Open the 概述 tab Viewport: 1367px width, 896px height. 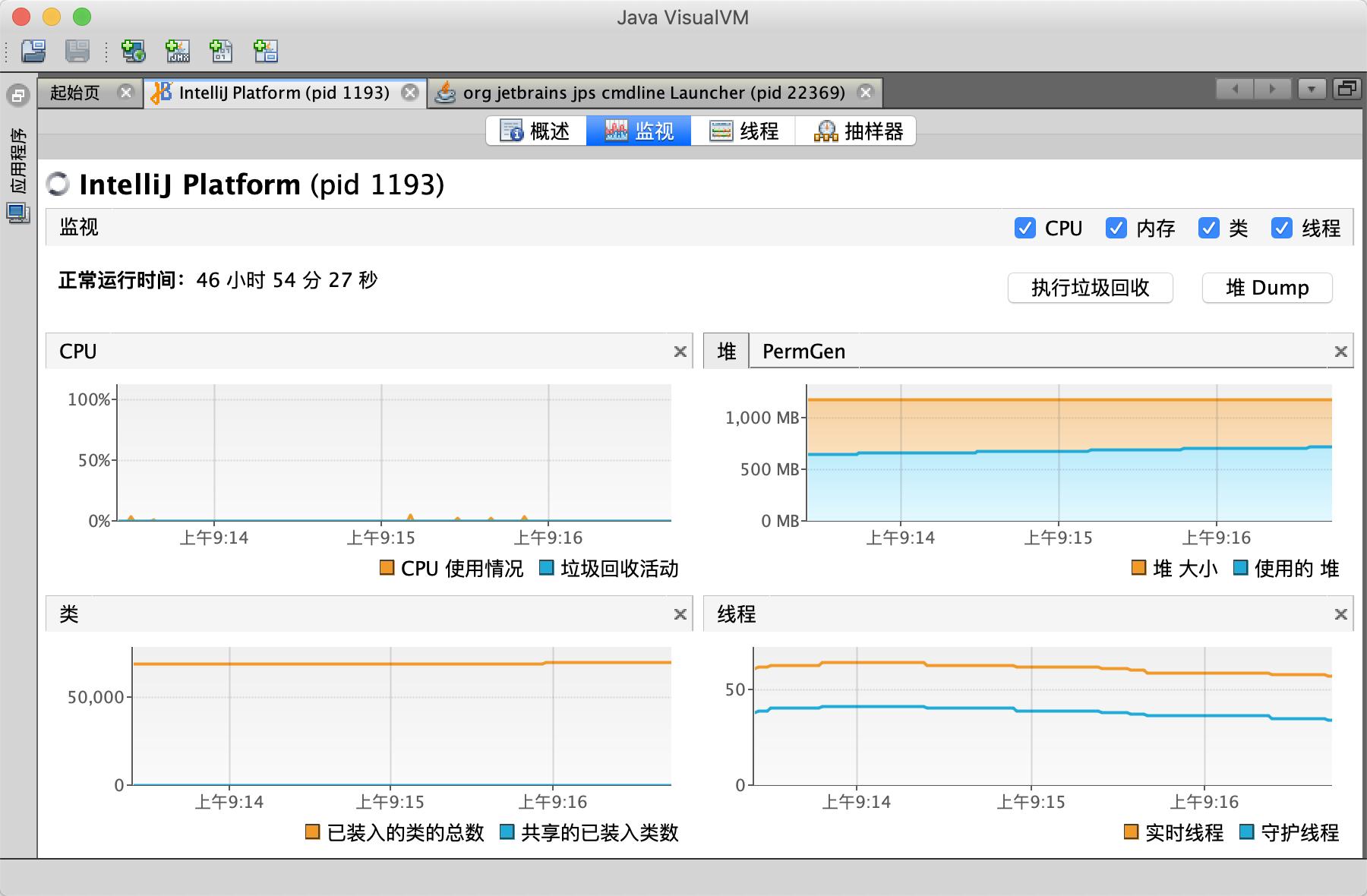point(536,131)
